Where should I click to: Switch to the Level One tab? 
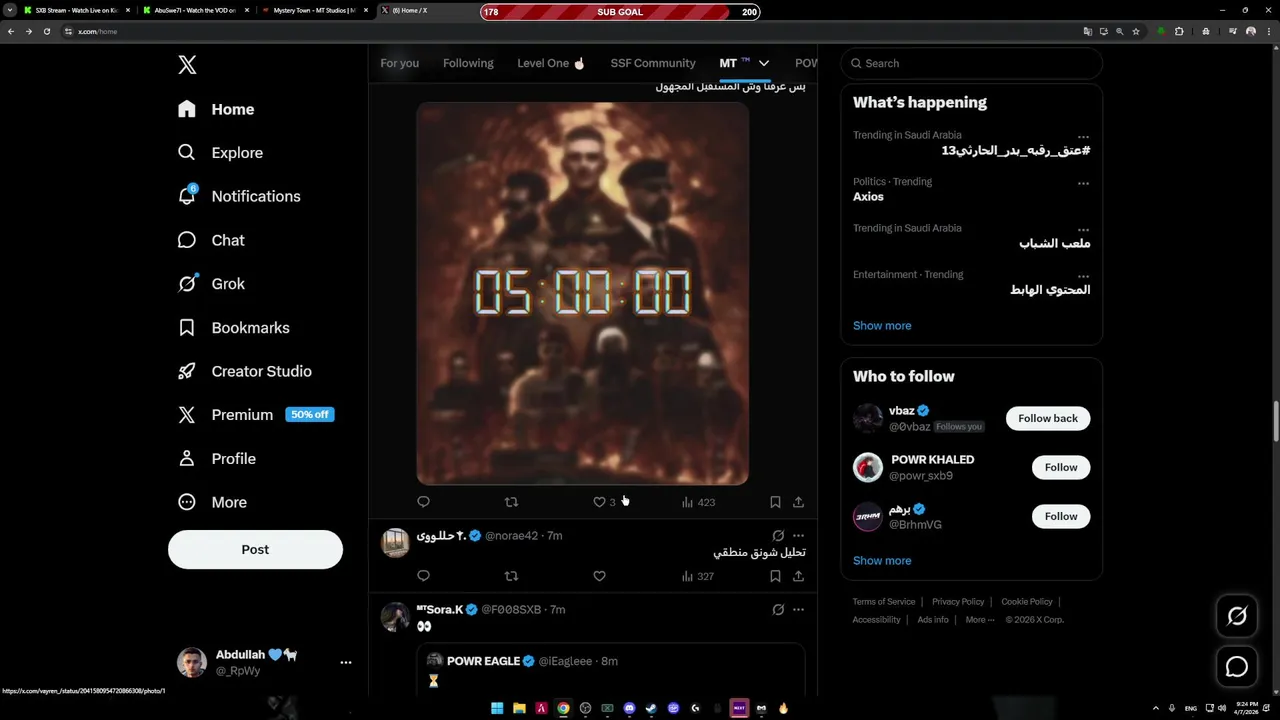point(551,63)
